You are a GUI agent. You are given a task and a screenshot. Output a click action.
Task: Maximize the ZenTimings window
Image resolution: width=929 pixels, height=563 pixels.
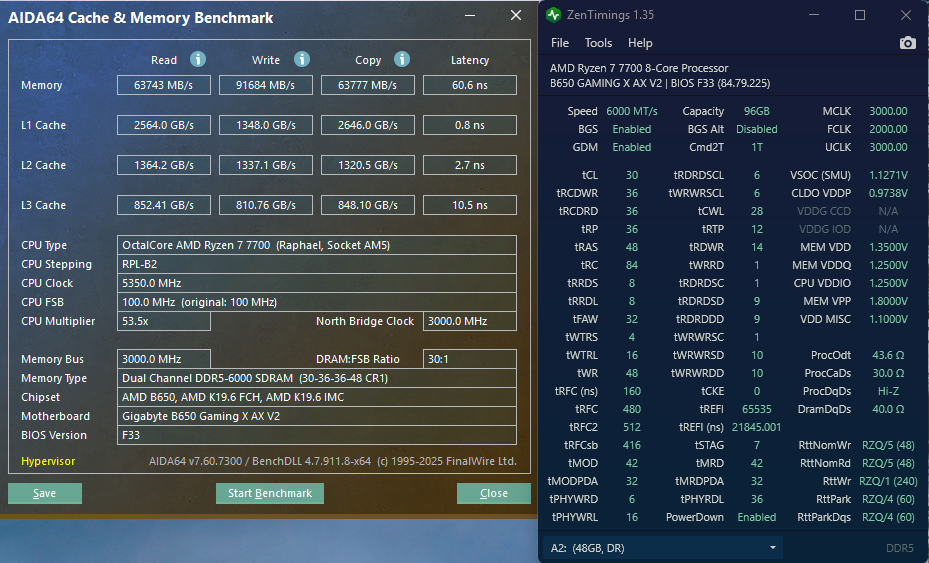[860, 15]
